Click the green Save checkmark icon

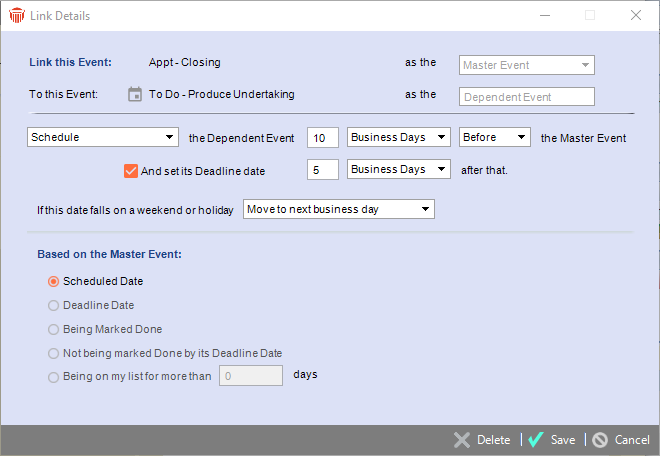coord(536,440)
